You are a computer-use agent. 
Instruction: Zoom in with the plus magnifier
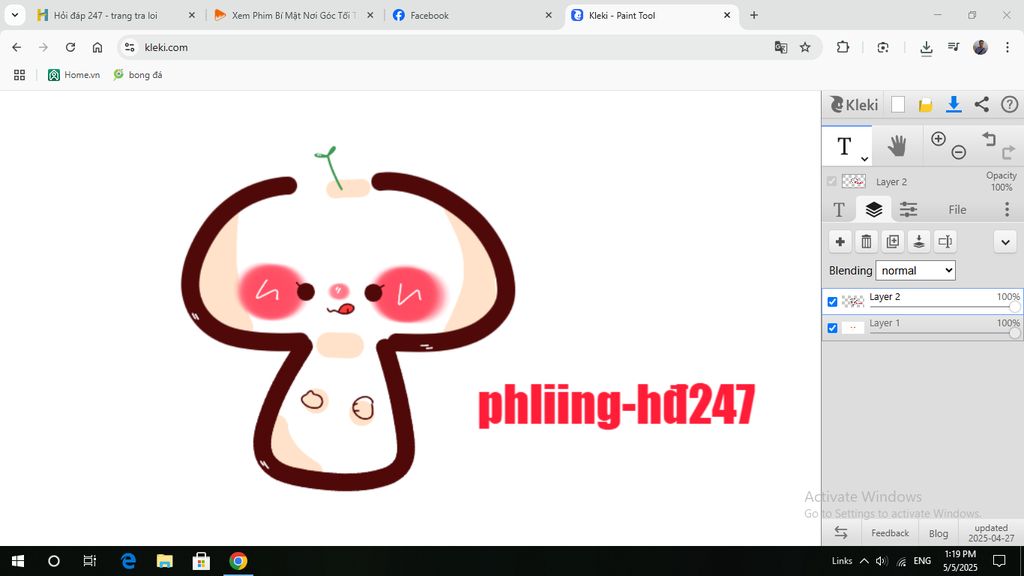point(938,138)
